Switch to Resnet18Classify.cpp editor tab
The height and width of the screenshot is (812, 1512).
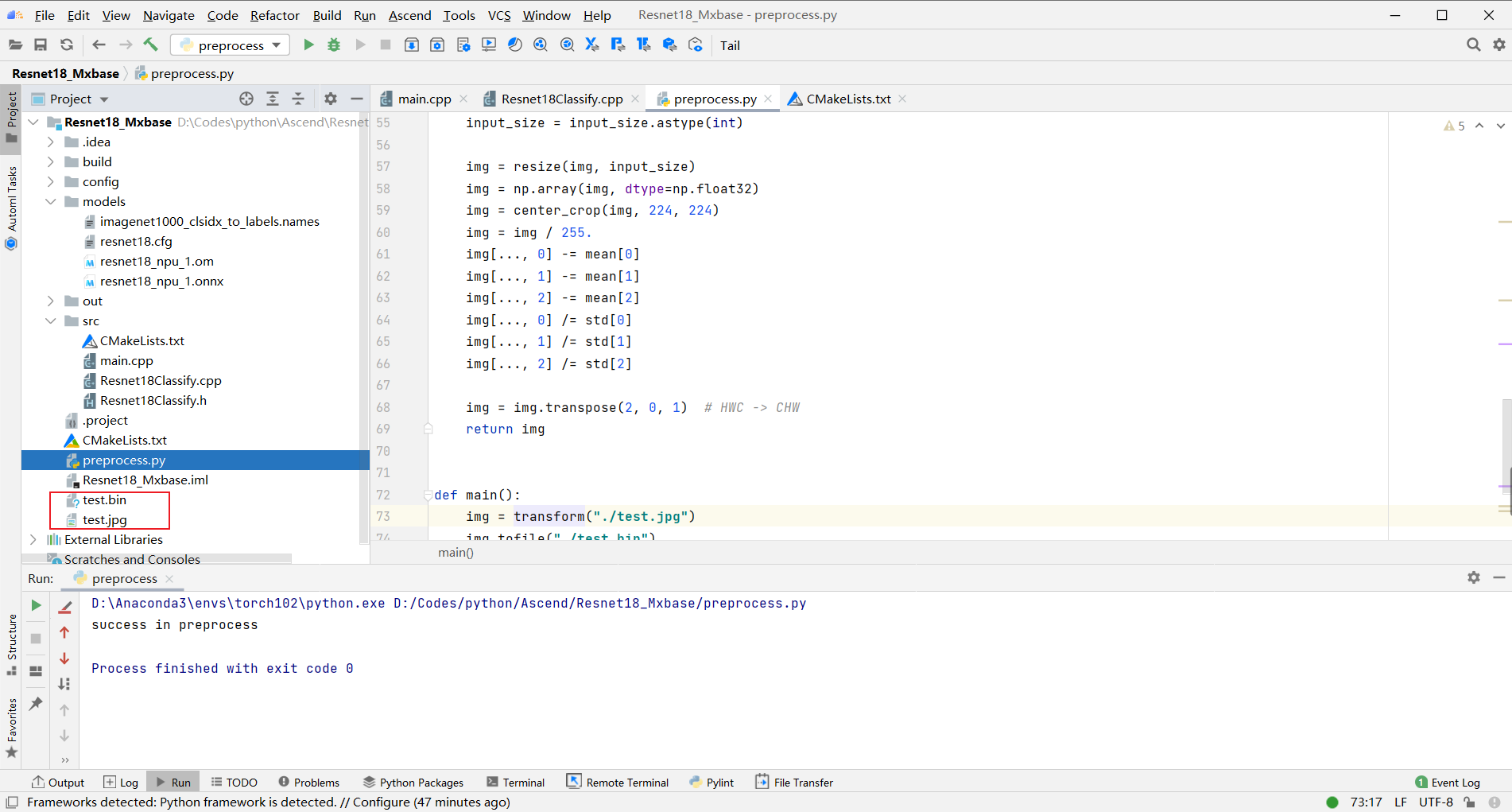click(x=562, y=99)
